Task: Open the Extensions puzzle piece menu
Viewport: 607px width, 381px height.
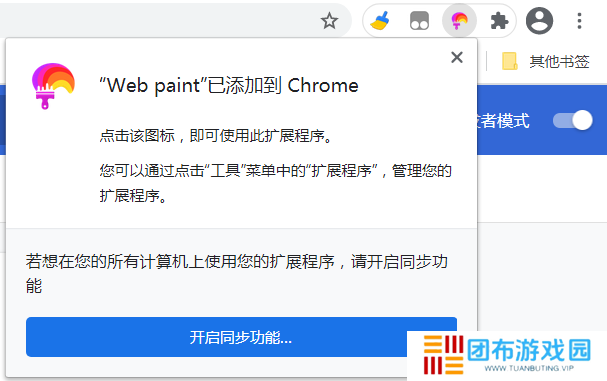Action: click(x=499, y=21)
